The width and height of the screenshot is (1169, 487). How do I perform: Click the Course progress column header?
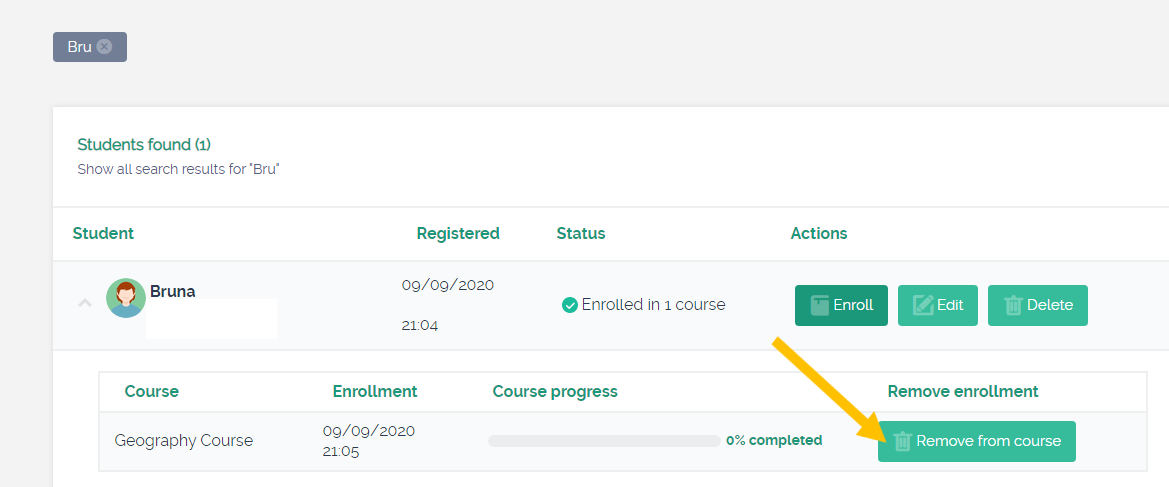click(555, 392)
